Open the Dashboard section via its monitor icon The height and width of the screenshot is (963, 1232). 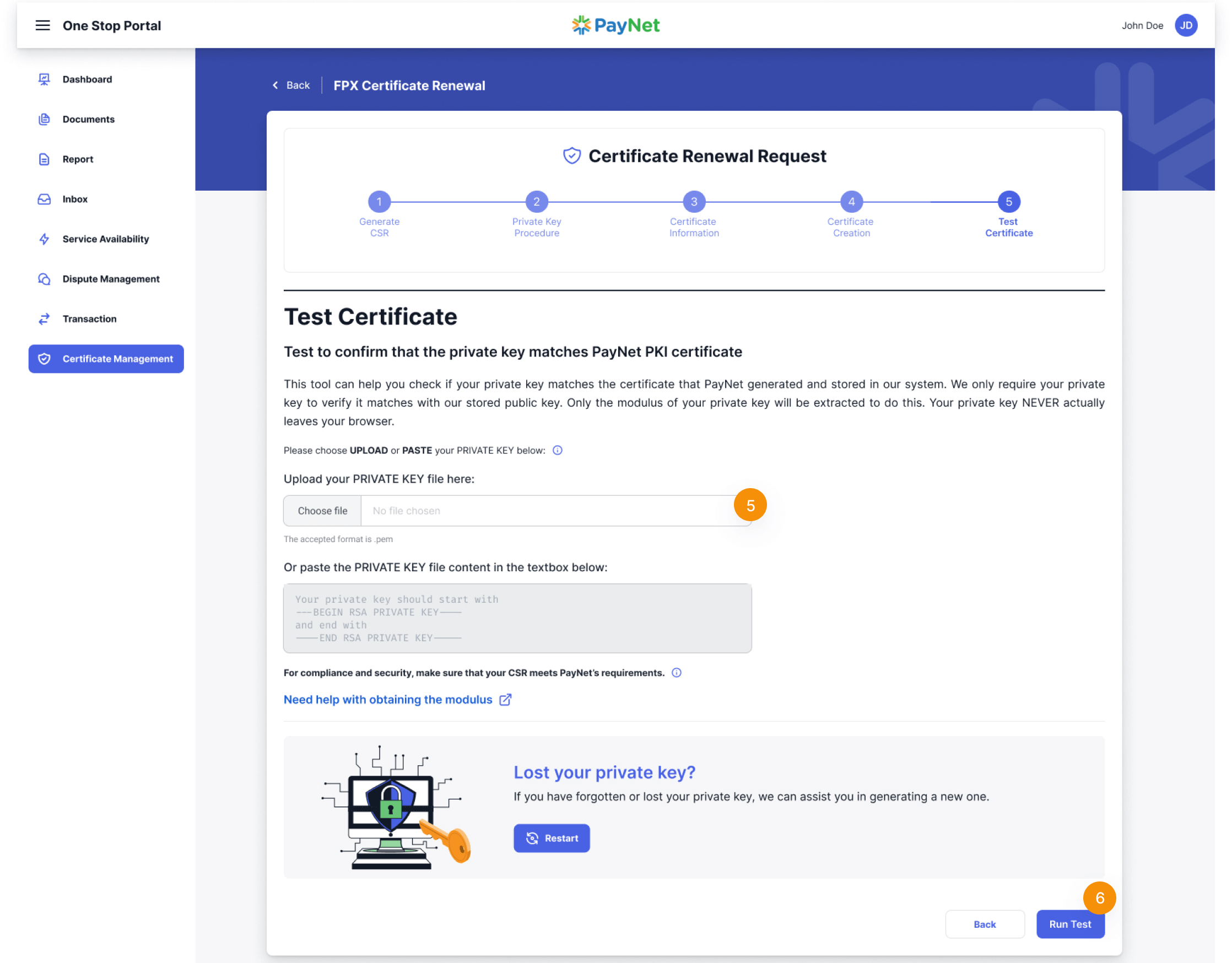44,79
